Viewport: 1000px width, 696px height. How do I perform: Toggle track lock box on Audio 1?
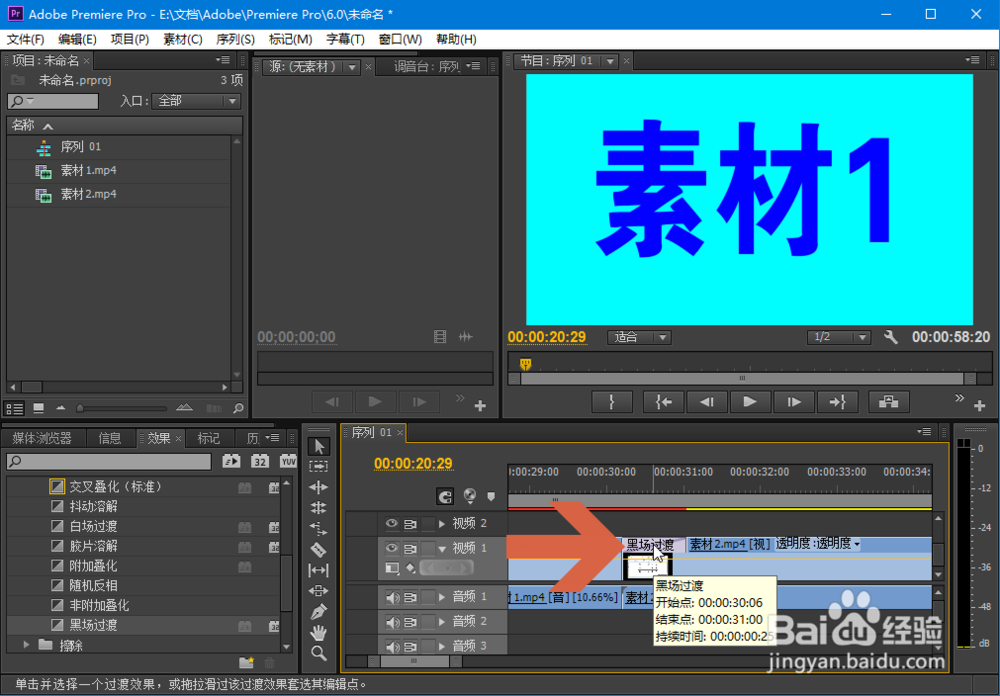click(427, 597)
